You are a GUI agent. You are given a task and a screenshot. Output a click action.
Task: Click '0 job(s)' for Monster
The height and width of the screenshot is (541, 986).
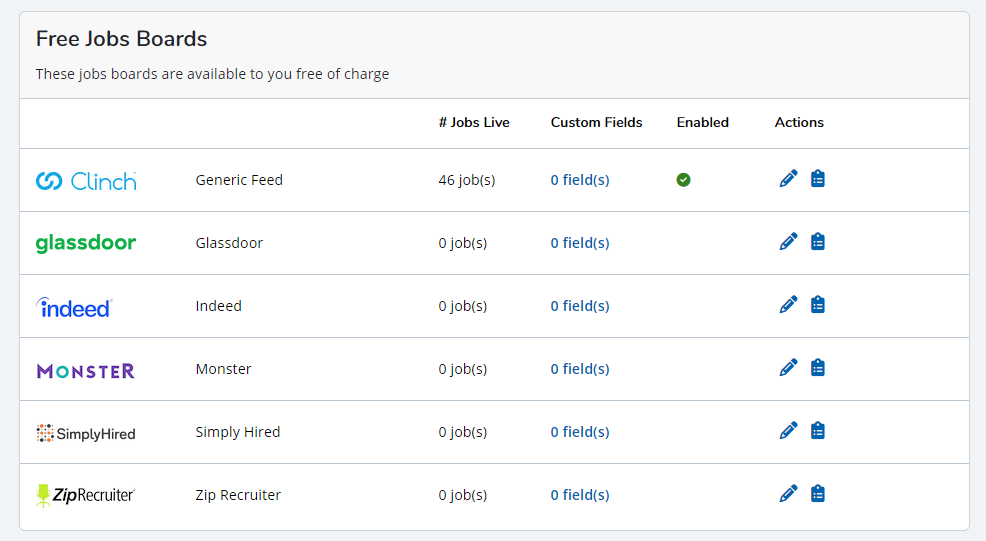click(x=463, y=369)
